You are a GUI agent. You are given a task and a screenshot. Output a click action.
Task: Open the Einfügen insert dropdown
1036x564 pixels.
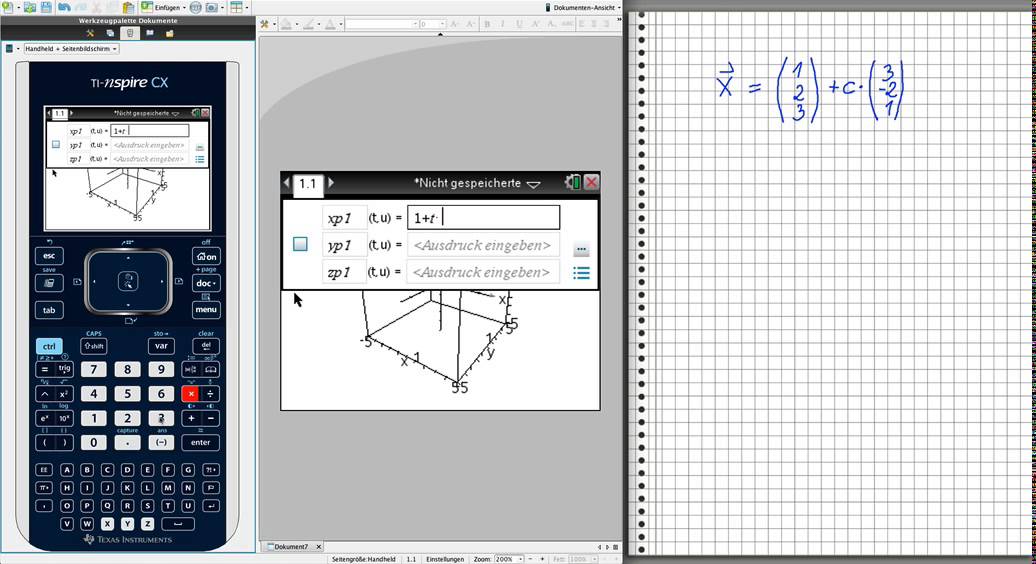tap(163, 7)
